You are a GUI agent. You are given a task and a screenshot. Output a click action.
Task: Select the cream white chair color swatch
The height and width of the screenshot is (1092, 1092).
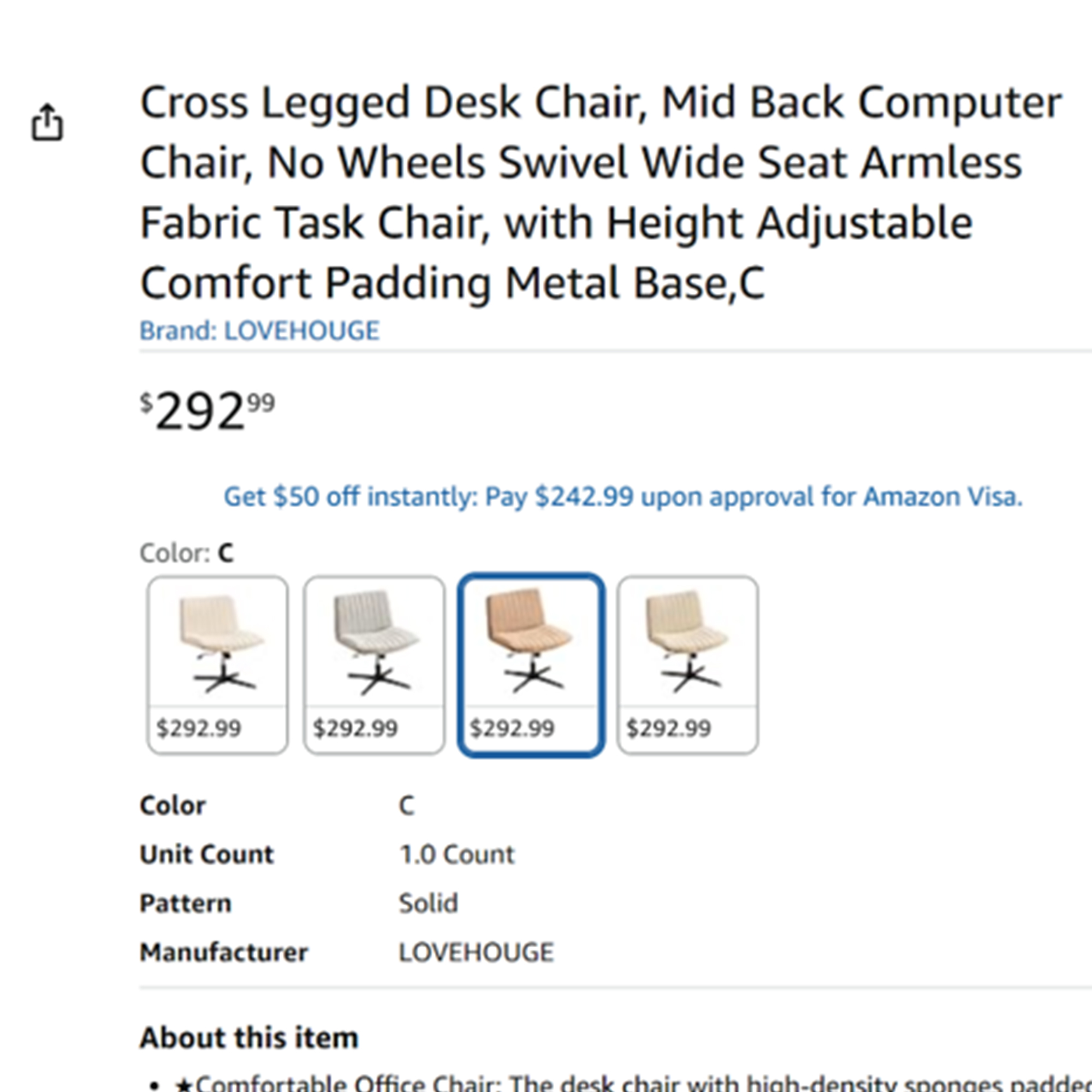click(218, 664)
